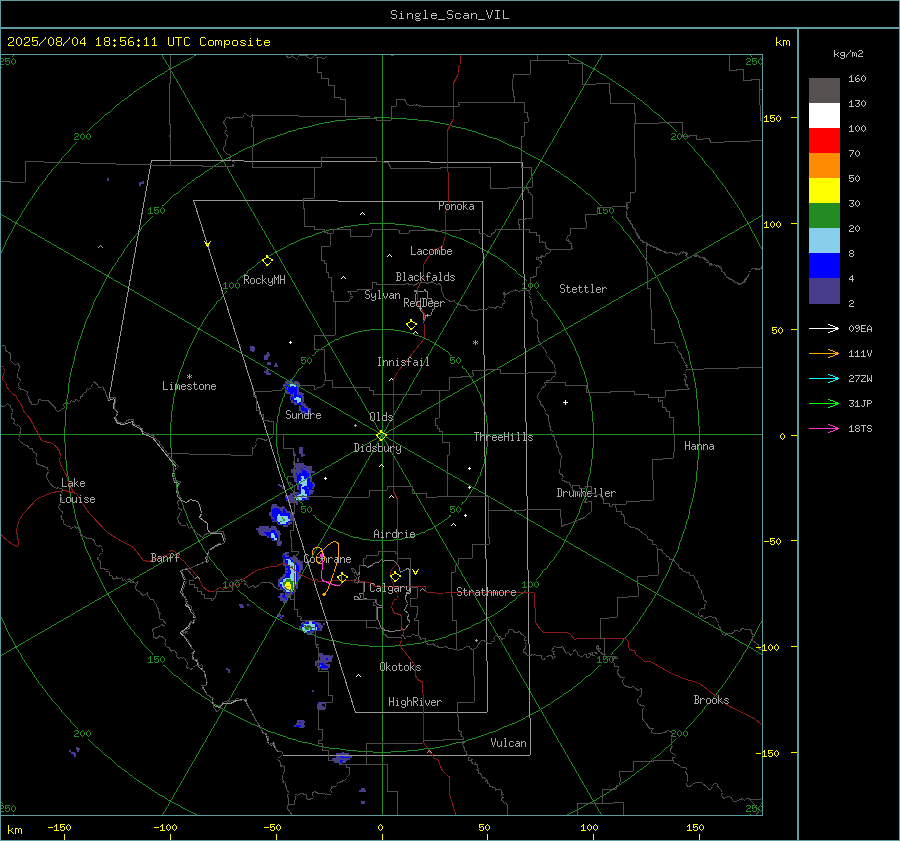The height and width of the screenshot is (841, 900).
Task: Click the cyan 27ZW arrow in legend
Action: pos(824,378)
